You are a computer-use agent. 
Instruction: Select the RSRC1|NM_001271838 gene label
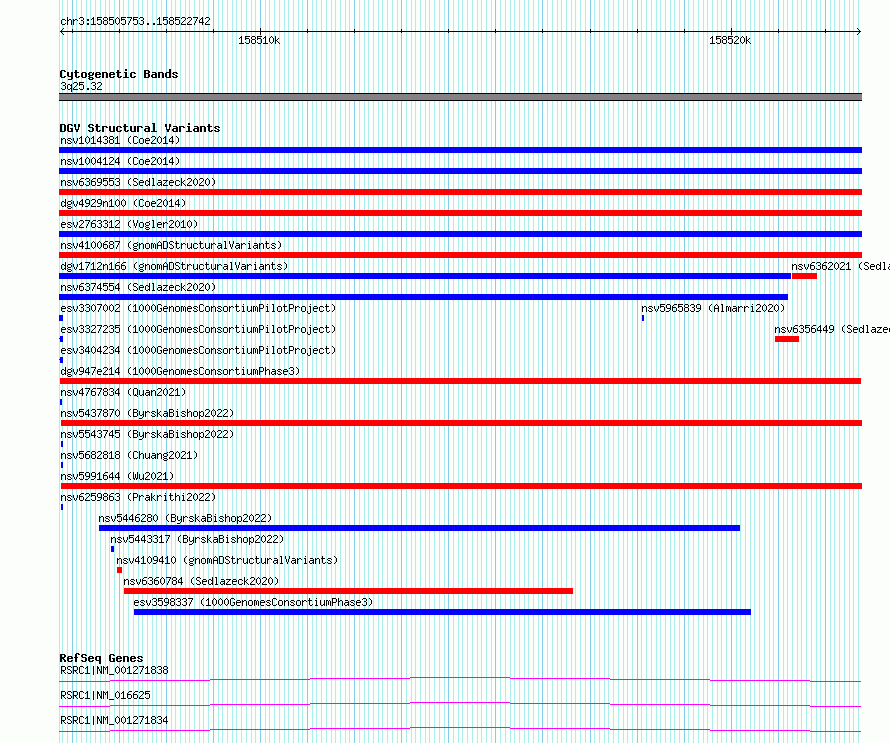114,670
